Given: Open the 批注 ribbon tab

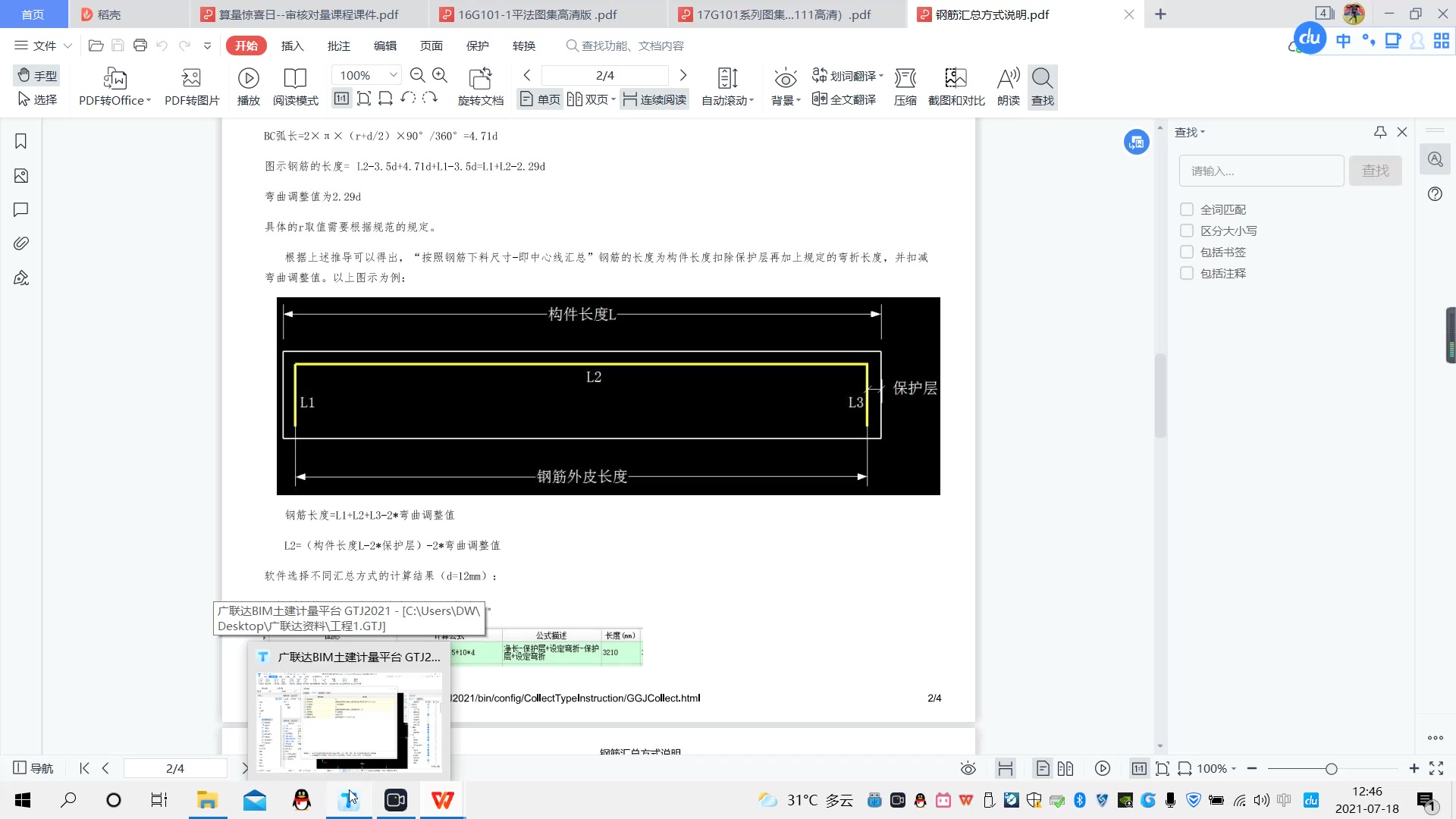Looking at the screenshot, I should (x=338, y=45).
